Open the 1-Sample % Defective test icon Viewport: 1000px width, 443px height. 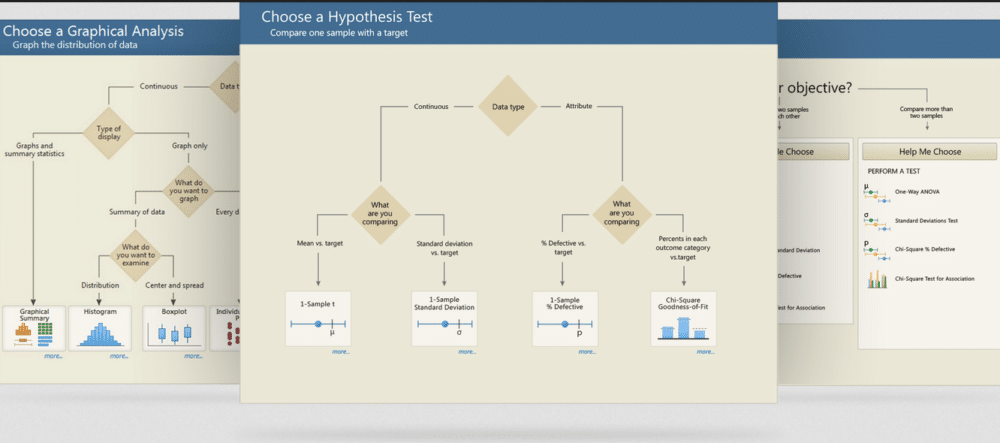click(x=565, y=324)
